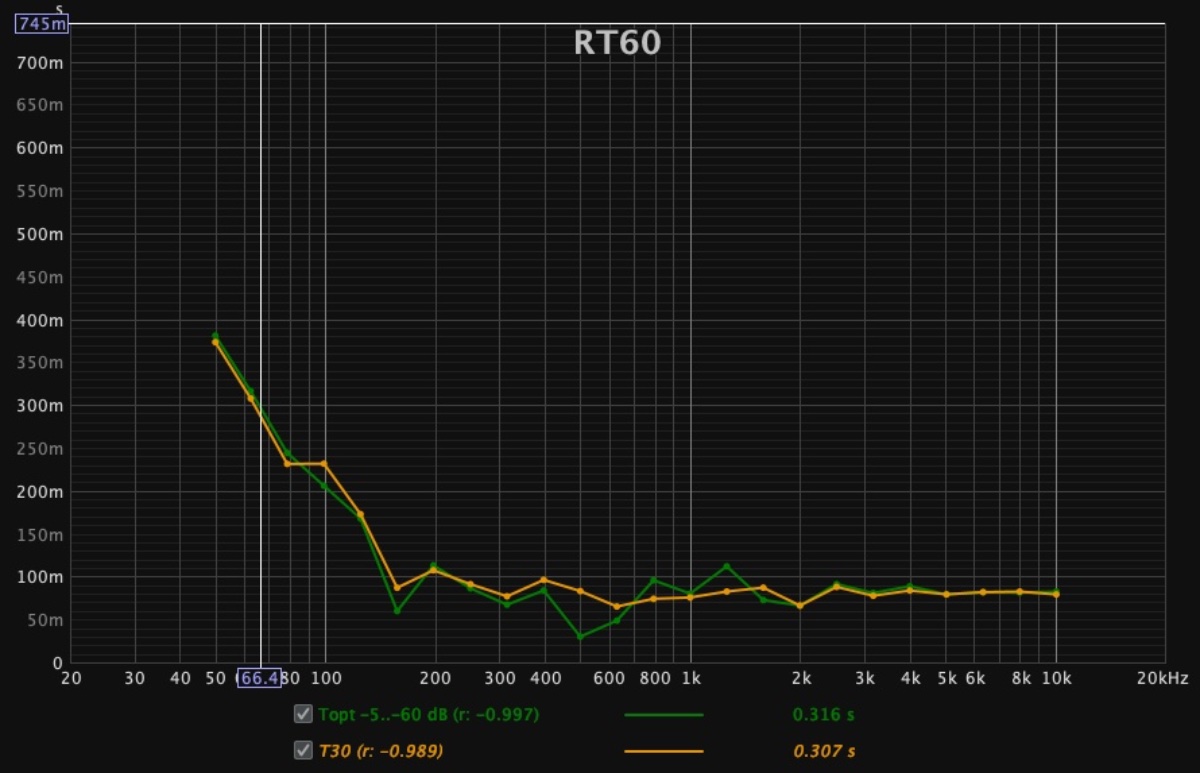Viewport: 1200px width, 773px height.
Task: Click the orange T30 legend line sample
Action: 663,751
